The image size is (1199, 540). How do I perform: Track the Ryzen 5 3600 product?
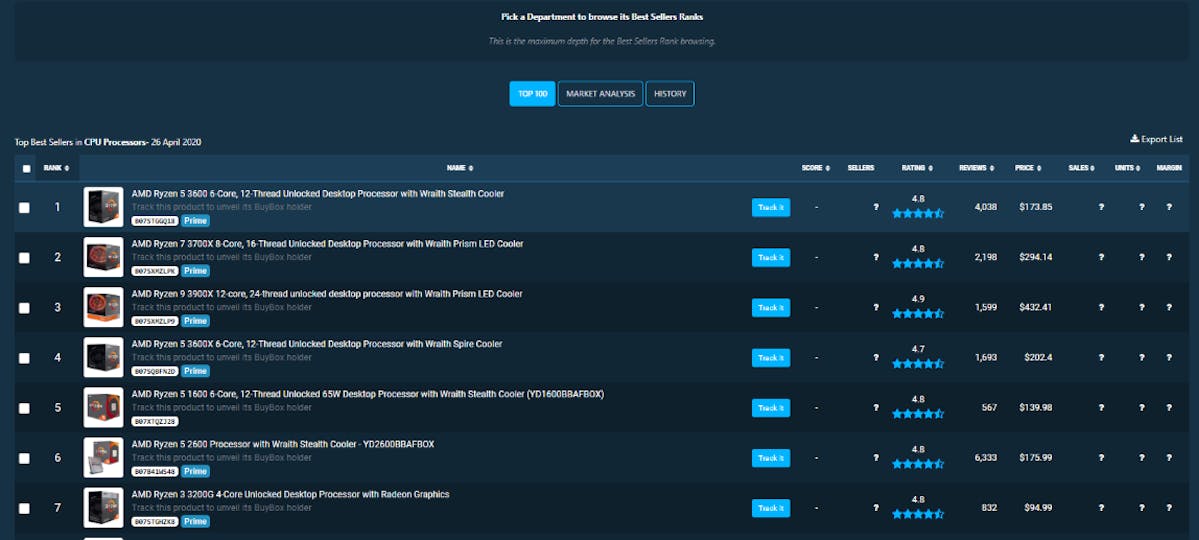771,207
